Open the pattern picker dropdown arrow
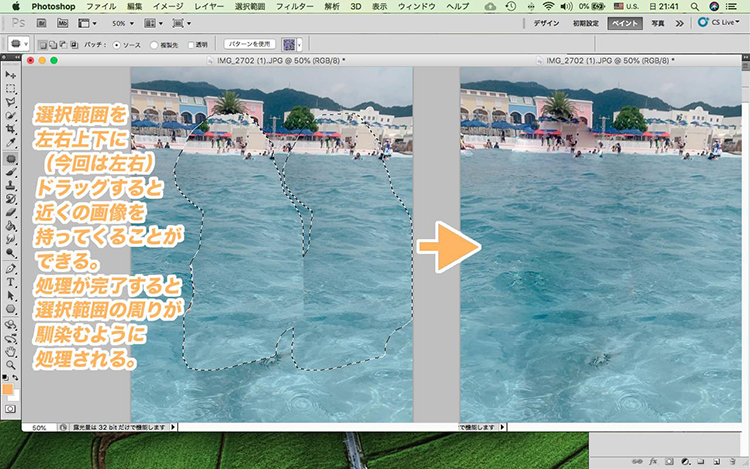 point(299,45)
